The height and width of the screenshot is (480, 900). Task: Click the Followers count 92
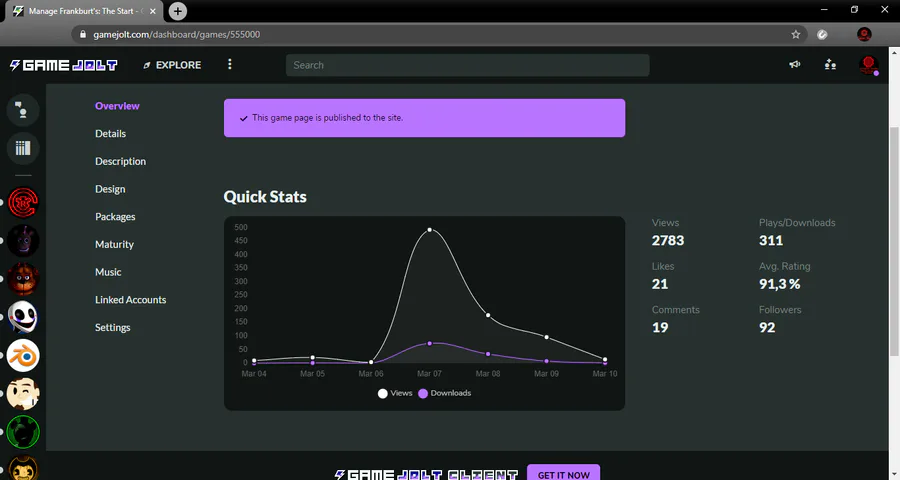point(767,327)
